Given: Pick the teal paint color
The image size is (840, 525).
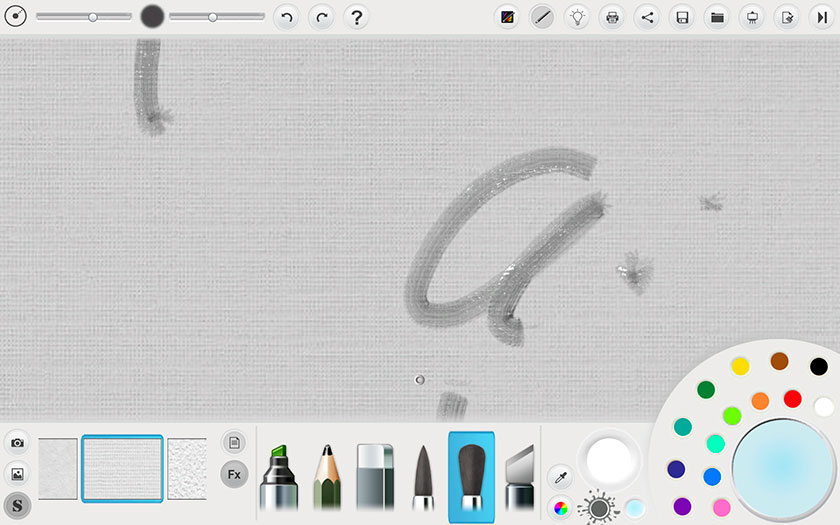Looking at the screenshot, I should [x=682, y=426].
